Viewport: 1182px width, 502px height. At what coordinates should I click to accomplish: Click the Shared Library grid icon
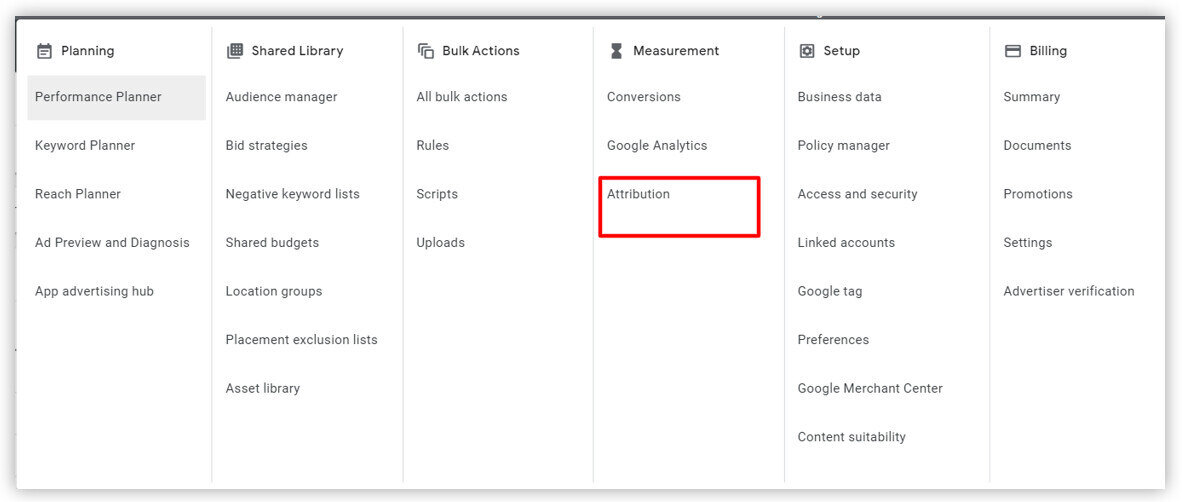[x=234, y=51]
